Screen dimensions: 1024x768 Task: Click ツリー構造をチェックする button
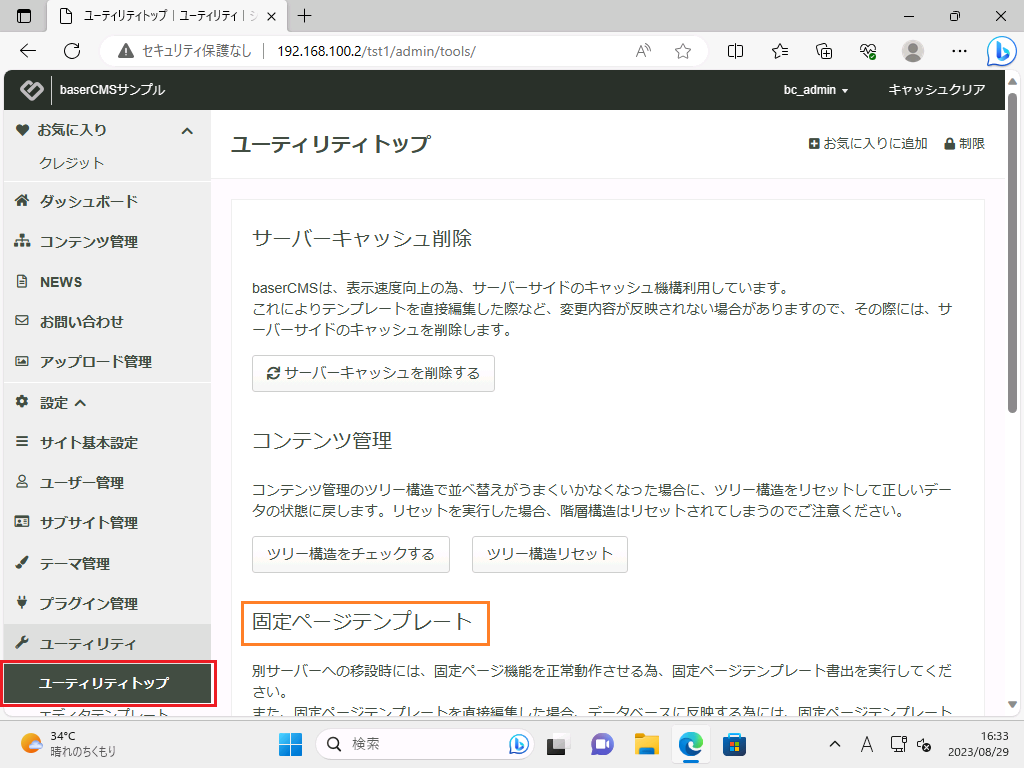351,554
